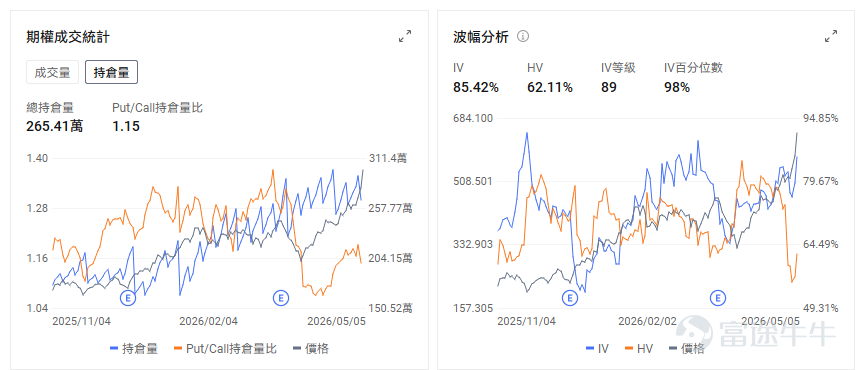Click the 332.903 axis label

(473, 244)
